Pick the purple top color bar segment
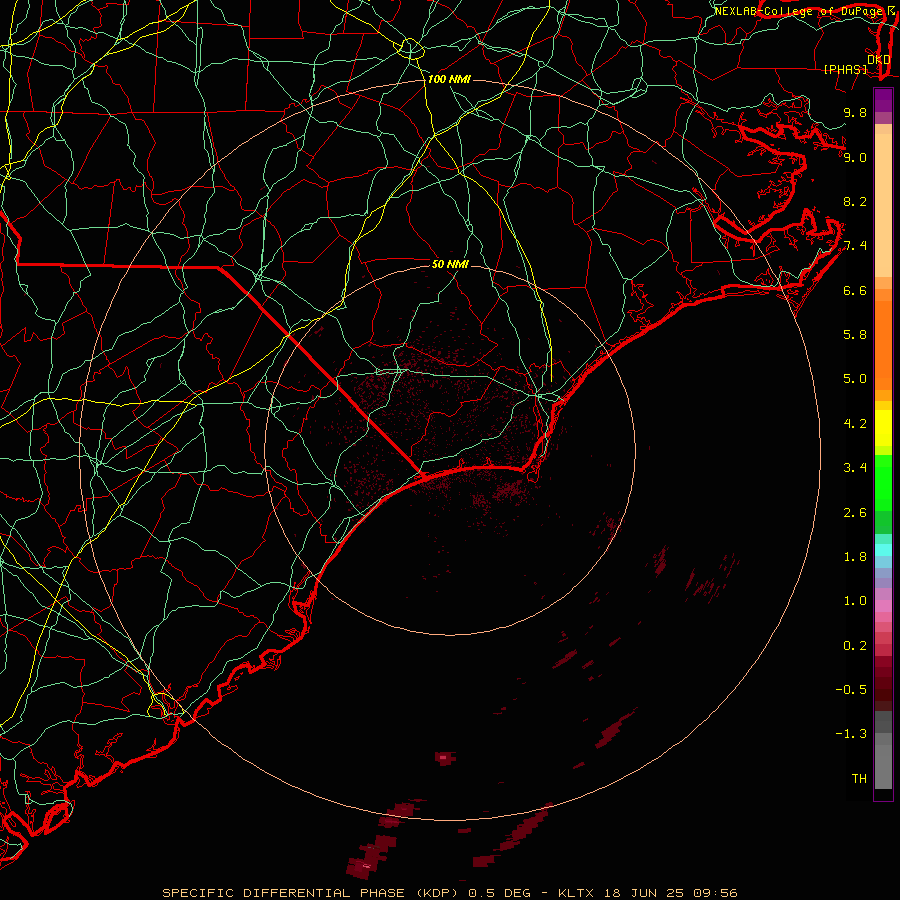Screen dimensions: 900x900 point(883,100)
